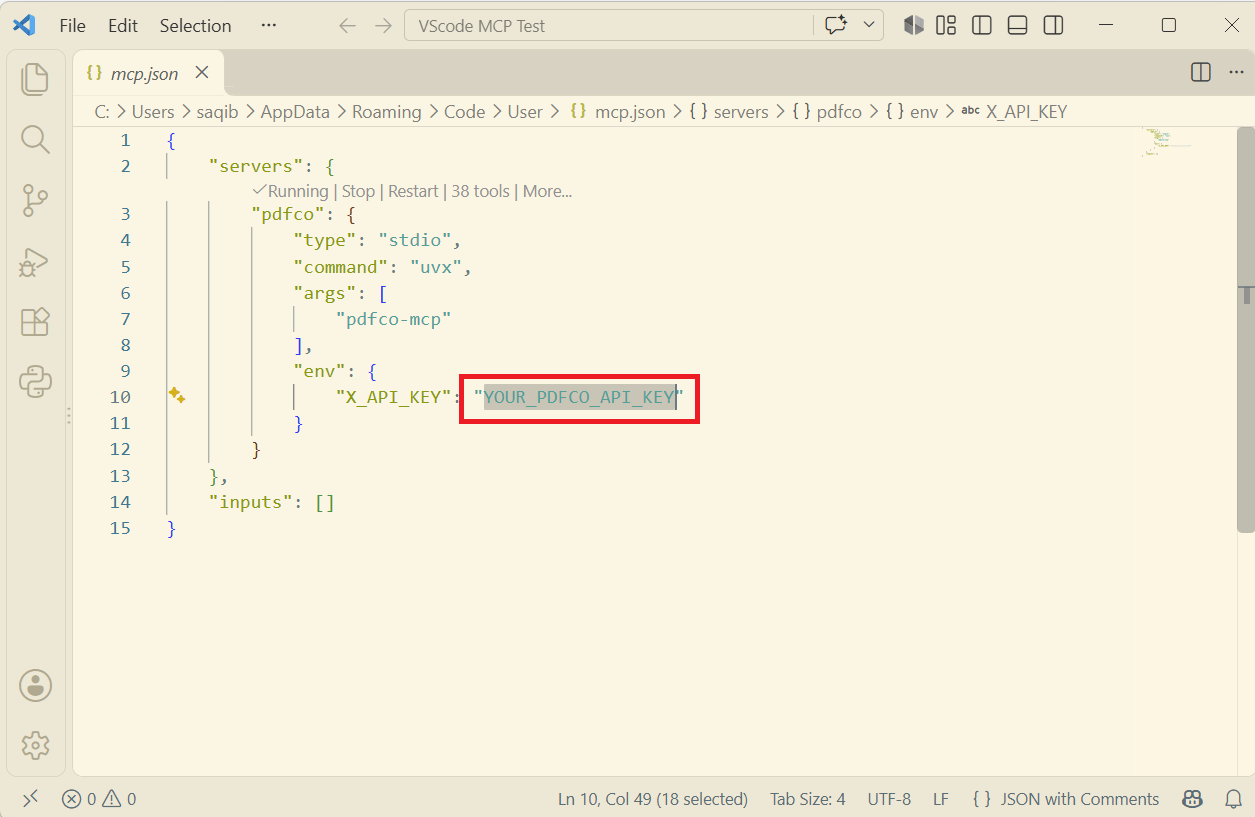
Task: Close the mcp.json tab
Action: click(x=202, y=72)
